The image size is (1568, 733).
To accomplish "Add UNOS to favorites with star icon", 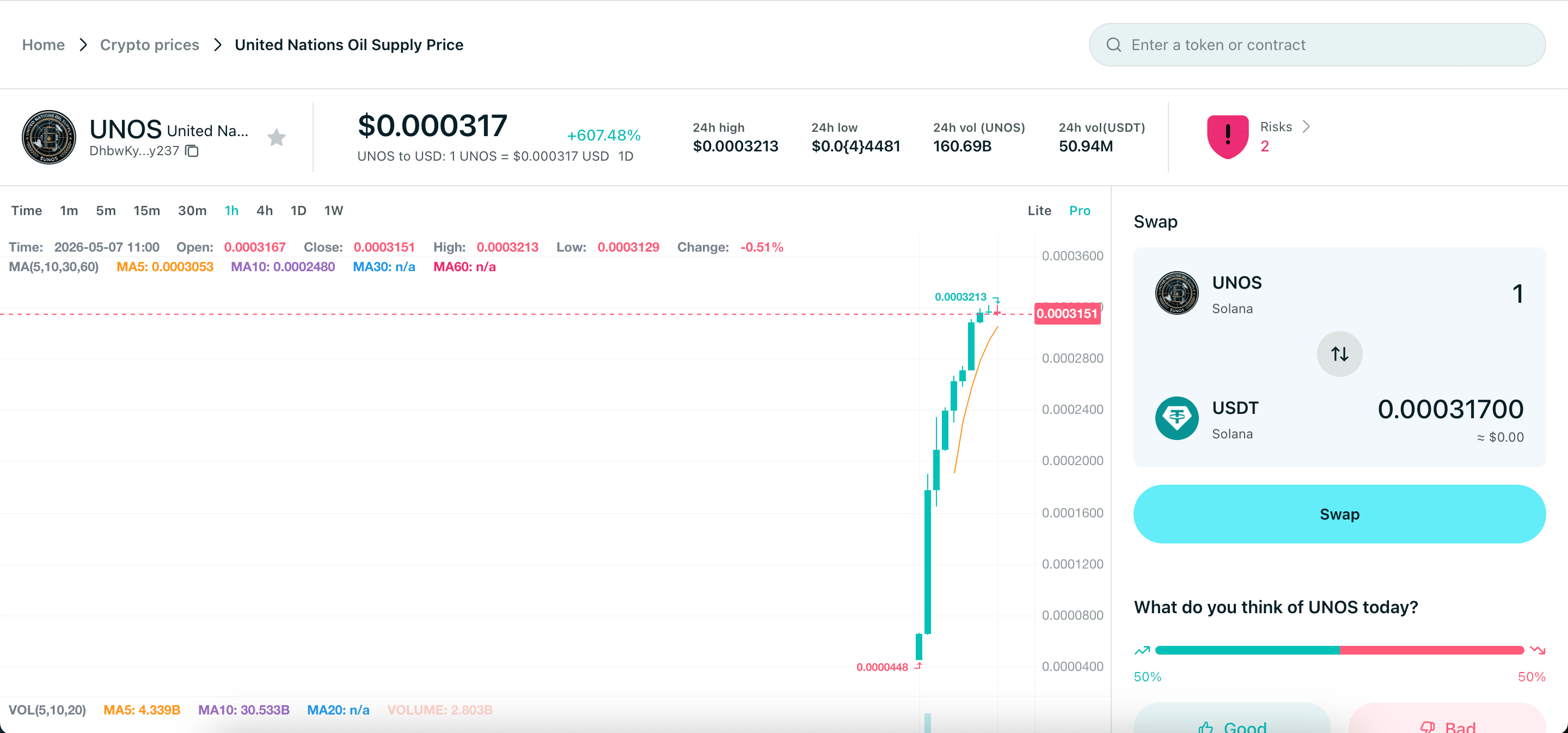I will tap(277, 138).
